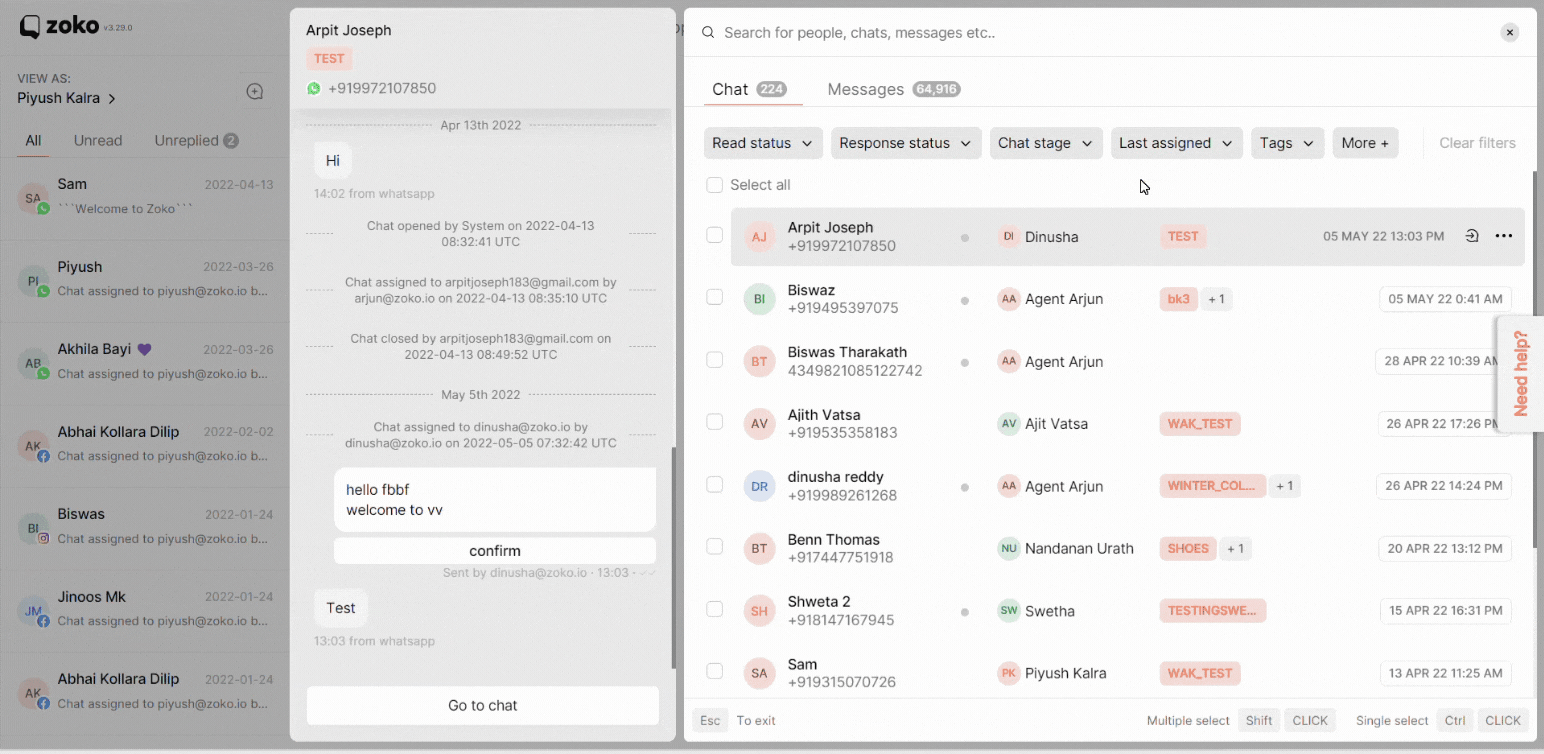
Task: Click the '05 MAY 22 0:41 AM' timestamp
Action: click(x=1445, y=299)
